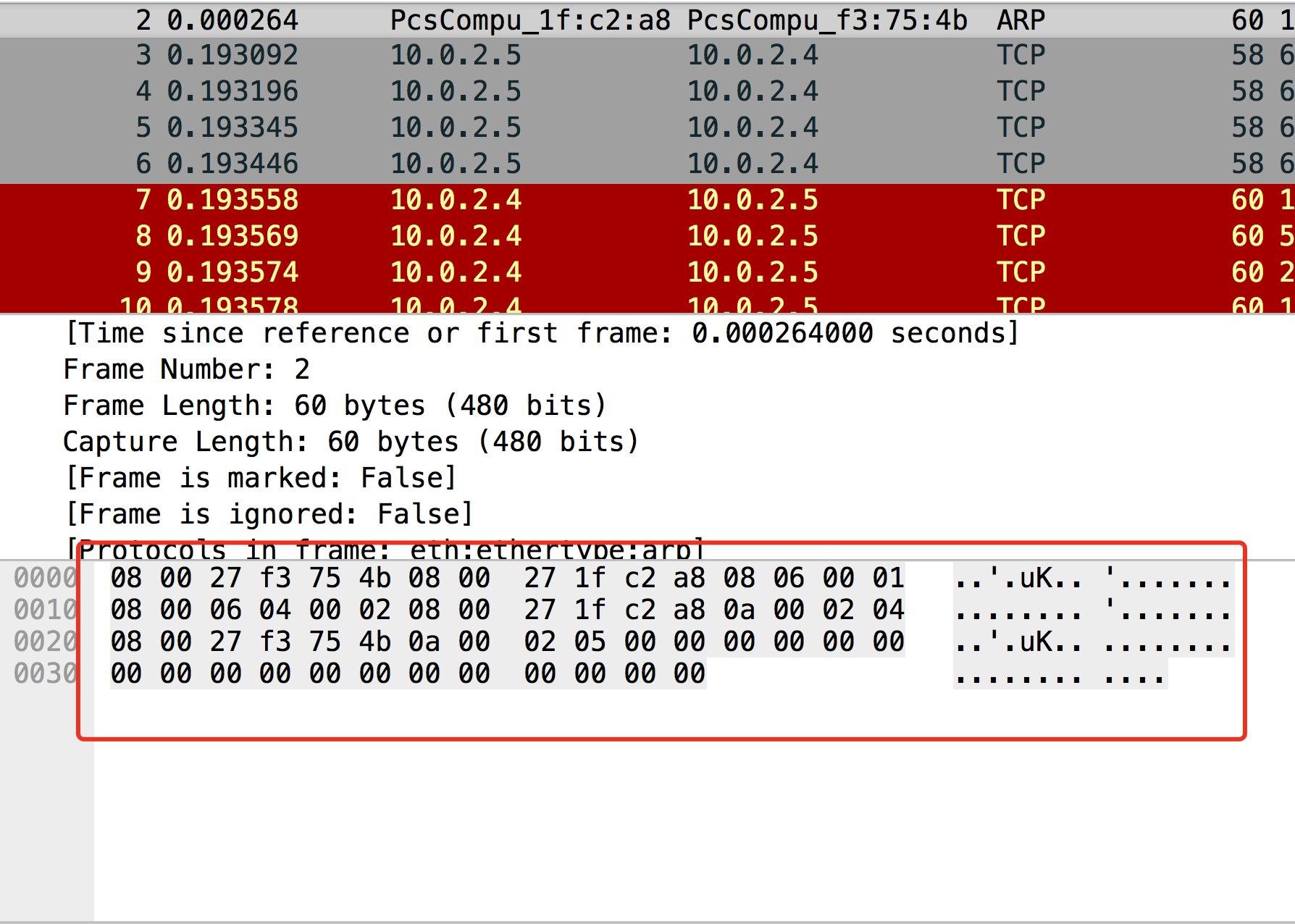This screenshot has width=1295, height=924.
Task: Click destination 10.0.2.5 of packet 8
Action: click(753, 237)
